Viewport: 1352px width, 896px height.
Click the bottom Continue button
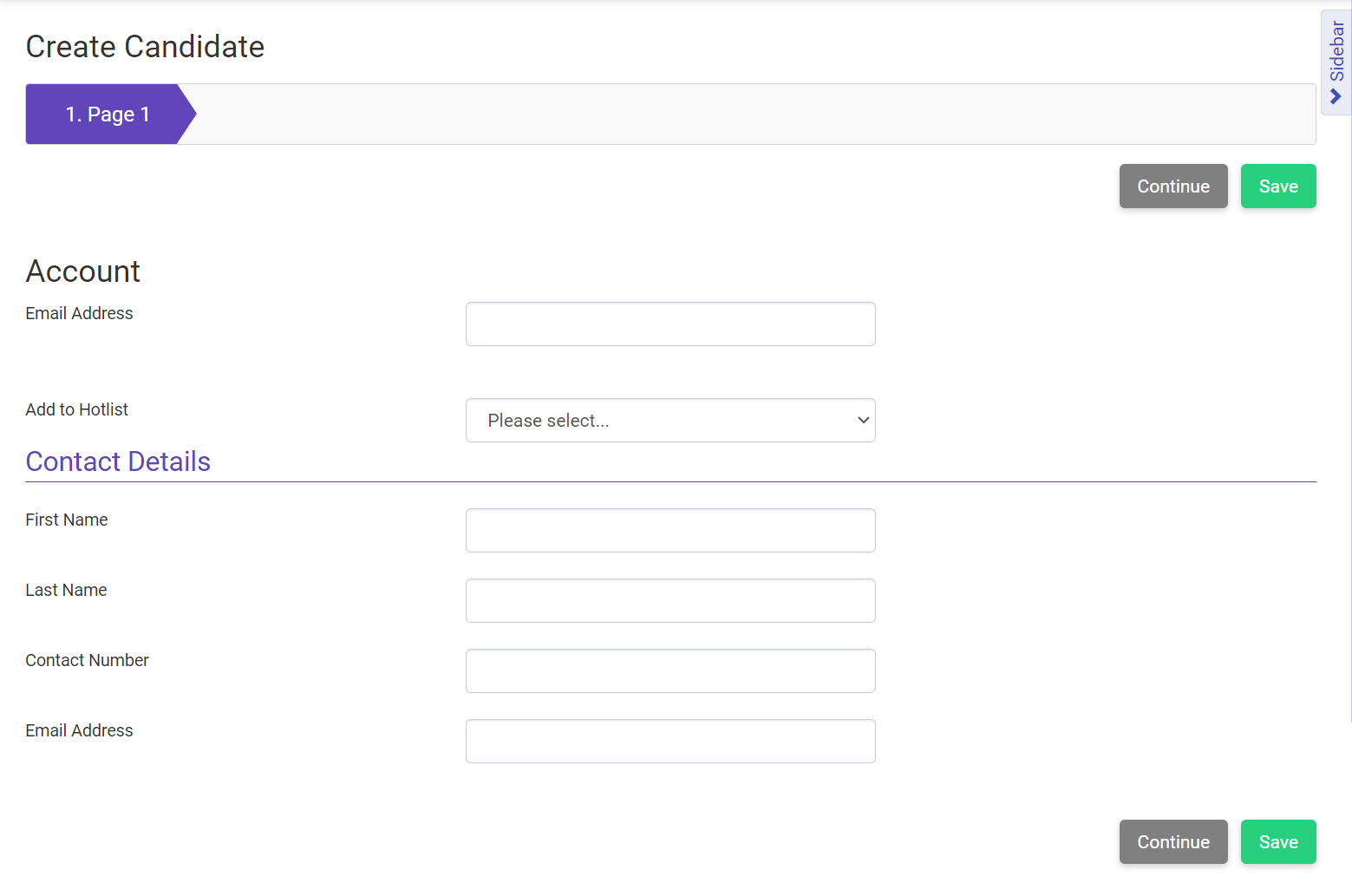[x=1172, y=841]
